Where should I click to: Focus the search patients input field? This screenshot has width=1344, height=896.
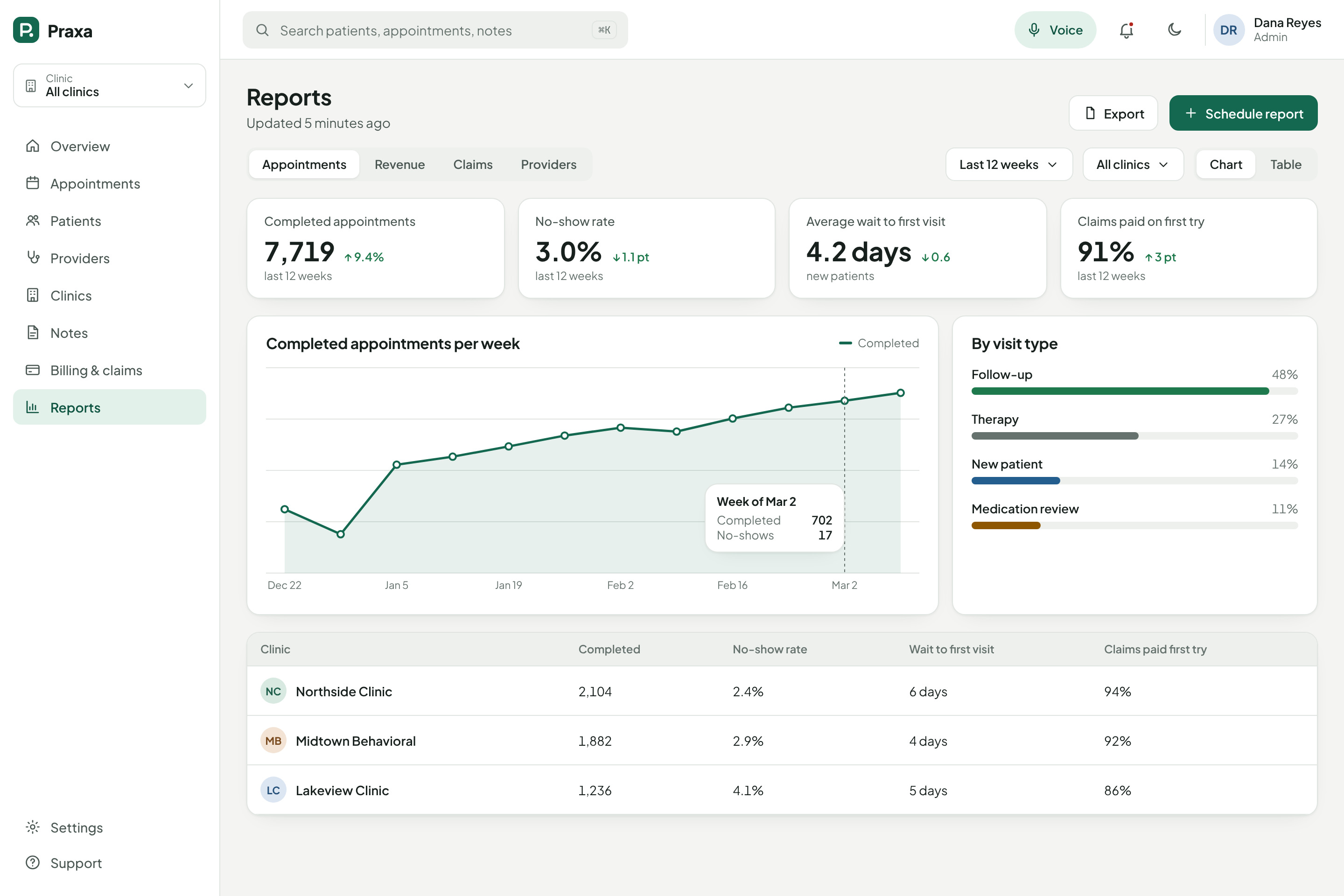pyautogui.click(x=435, y=30)
